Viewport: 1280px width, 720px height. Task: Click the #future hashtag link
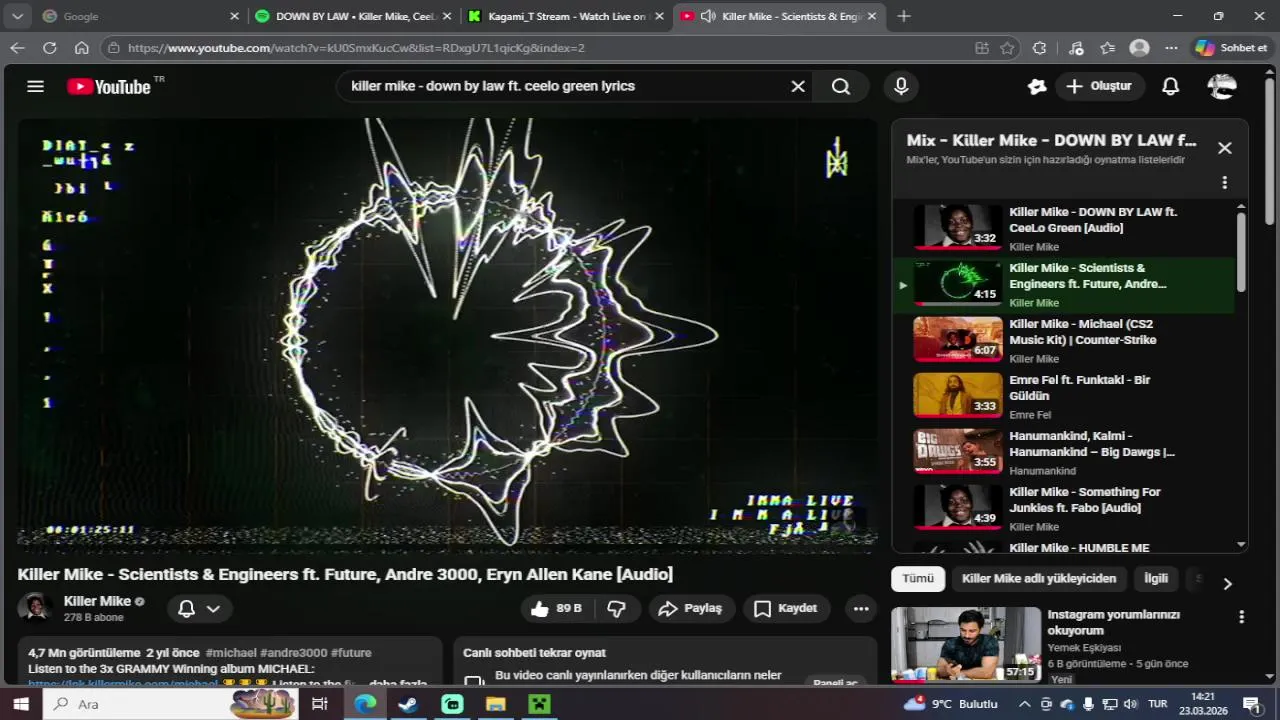pos(351,652)
